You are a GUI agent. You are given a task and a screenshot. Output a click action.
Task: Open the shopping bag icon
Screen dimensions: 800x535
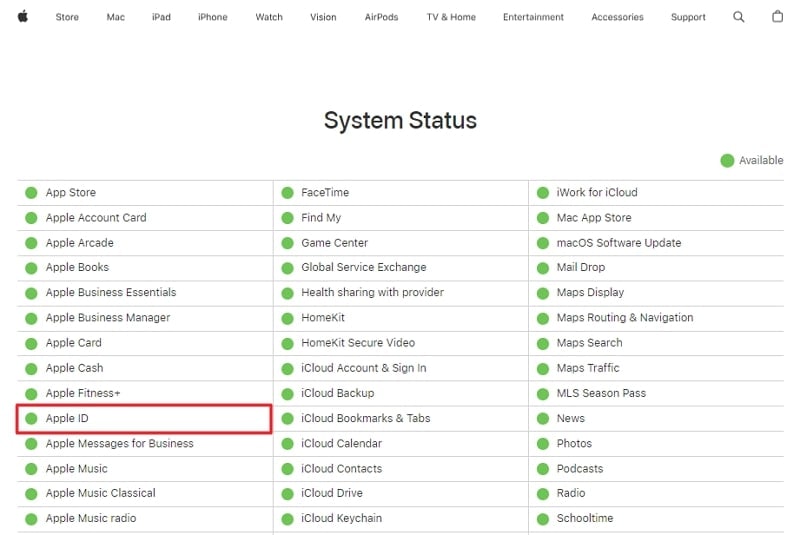[x=778, y=17]
